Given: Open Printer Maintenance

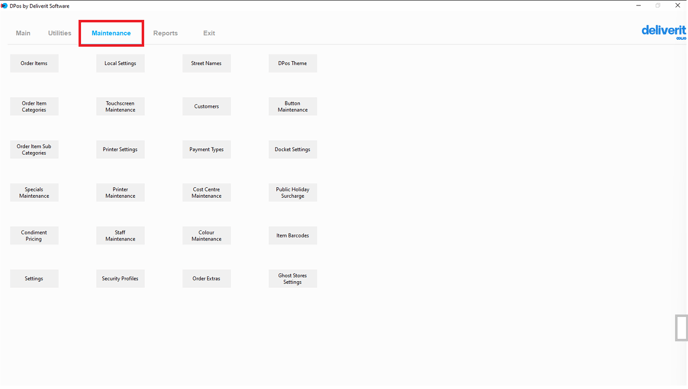Looking at the screenshot, I should [x=120, y=193].
